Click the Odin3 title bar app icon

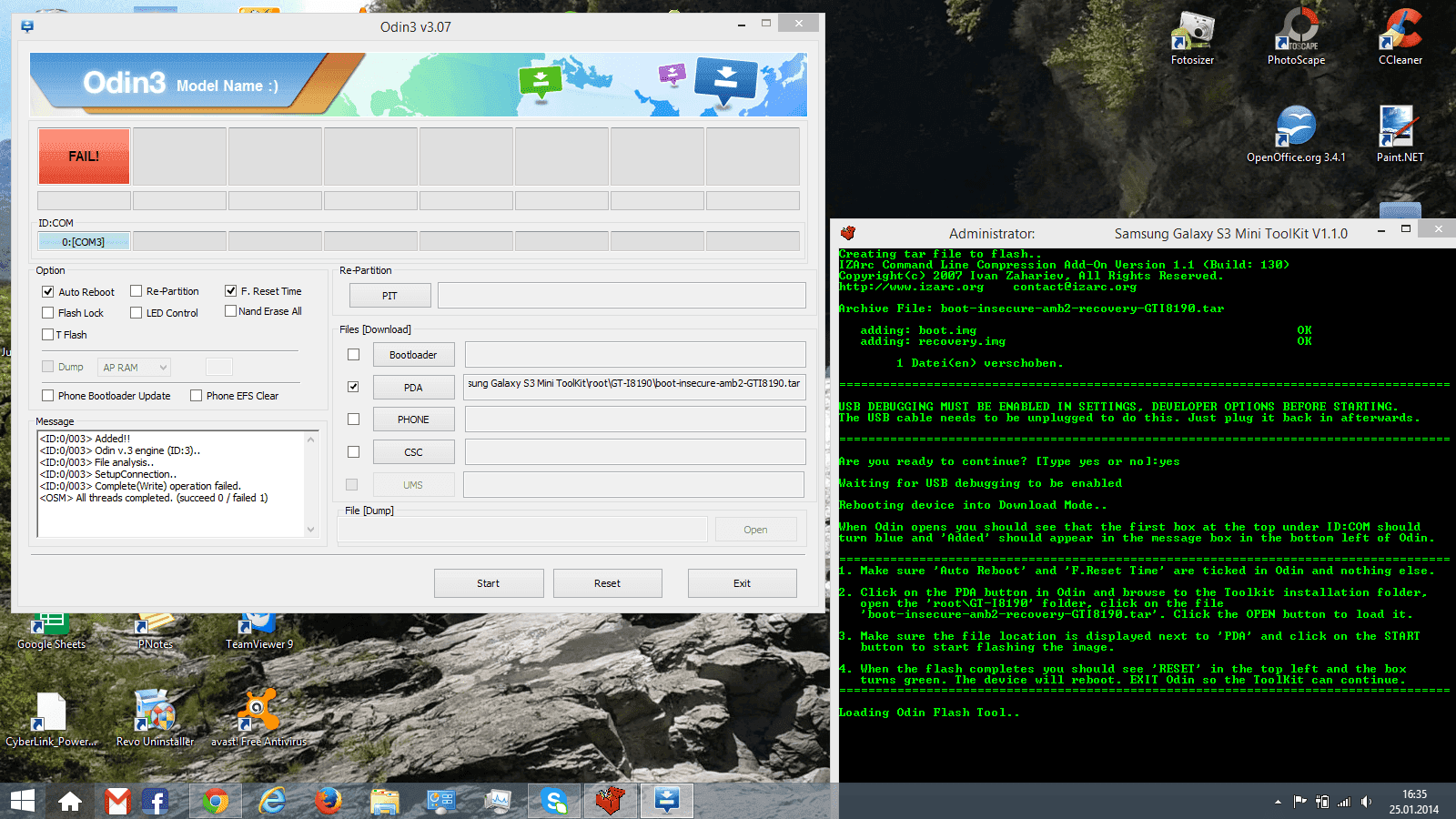27,26
